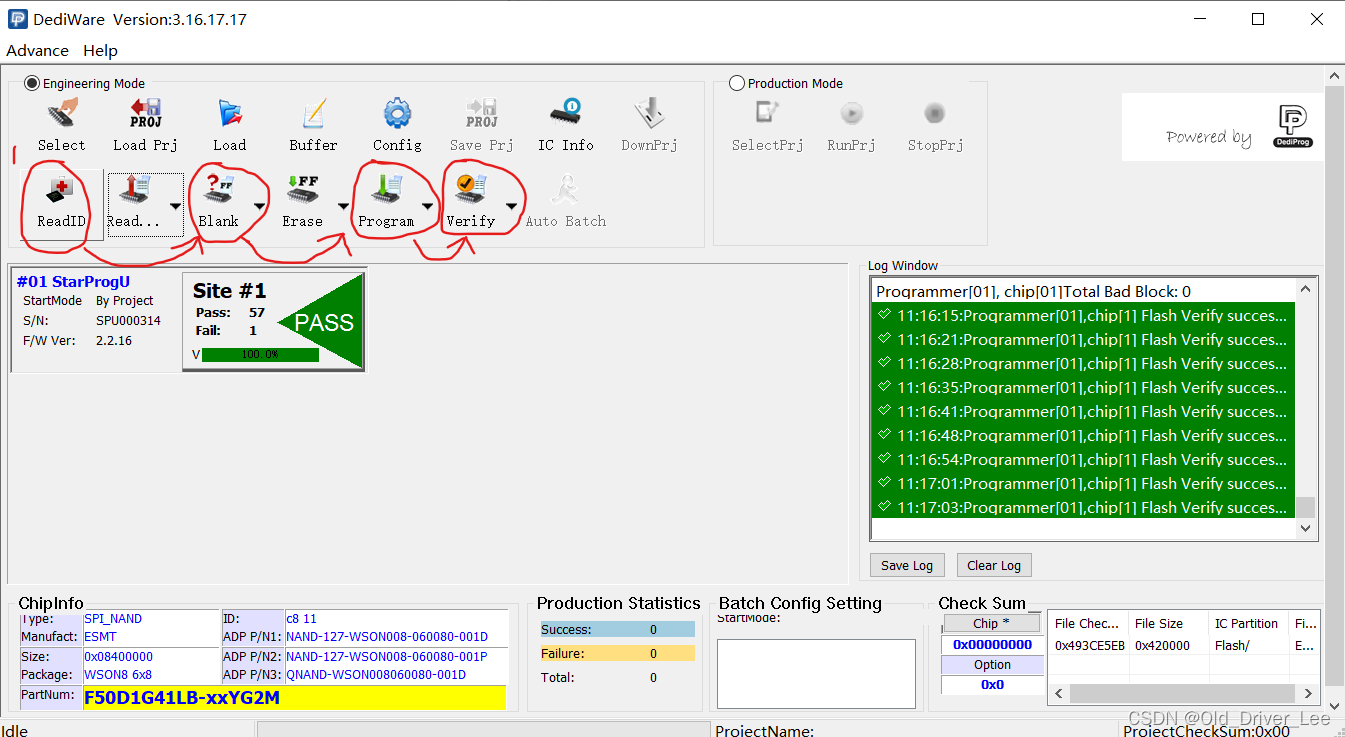Viewport: 1345px width, 737px height.
Task: Click the DediProg logo
Action: coord(1295,127)
